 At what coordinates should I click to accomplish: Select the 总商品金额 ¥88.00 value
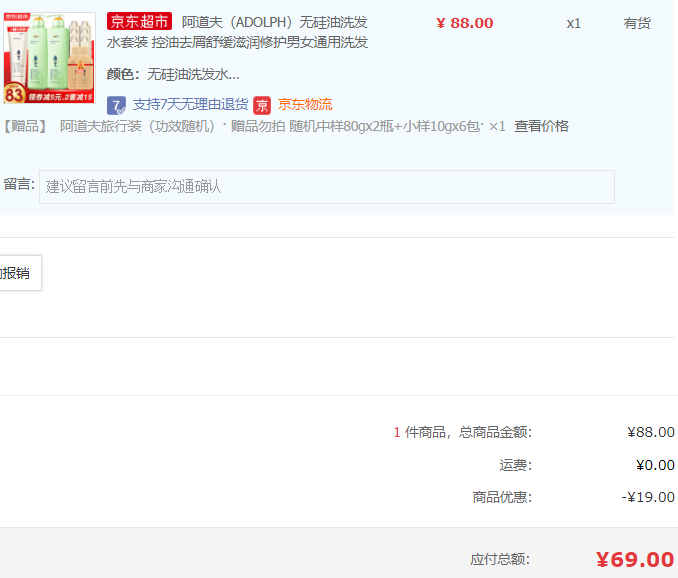651,432
